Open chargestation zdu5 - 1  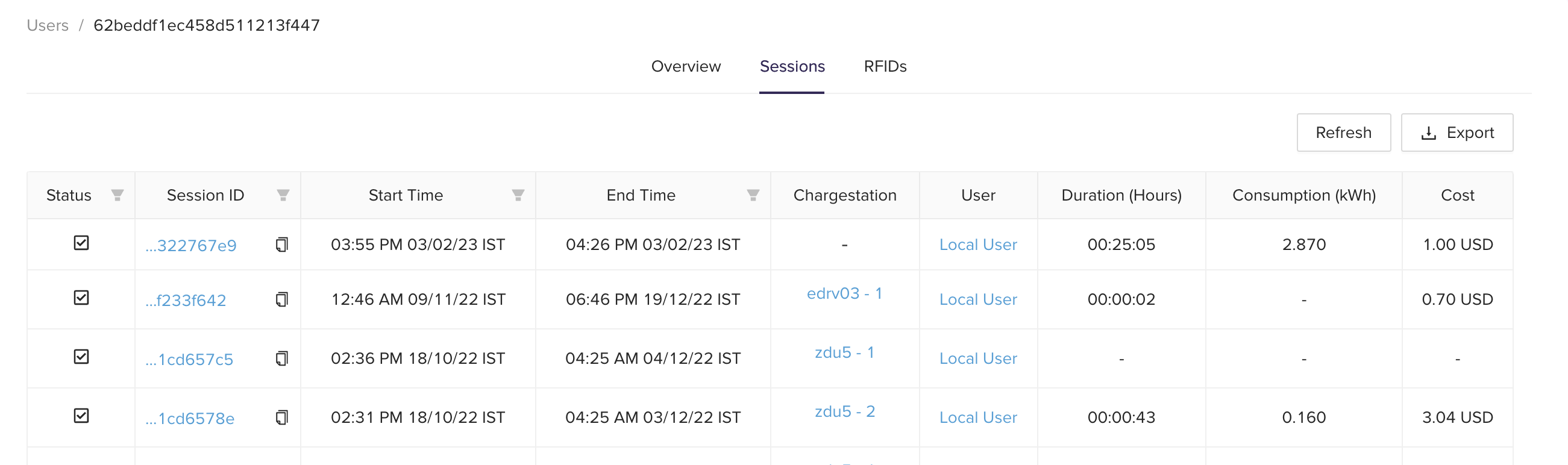[x=844, y=352]
